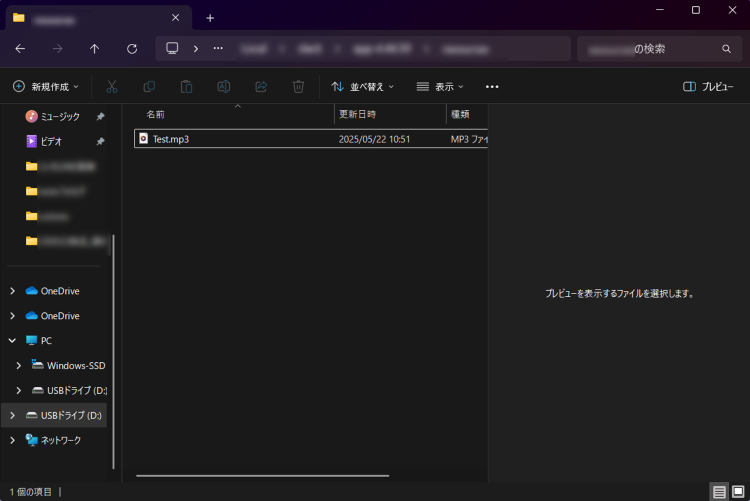Viewport: 750px width, 501px height.
Task: Select the Test.mp3 file
Action: (x=311, y=139)
